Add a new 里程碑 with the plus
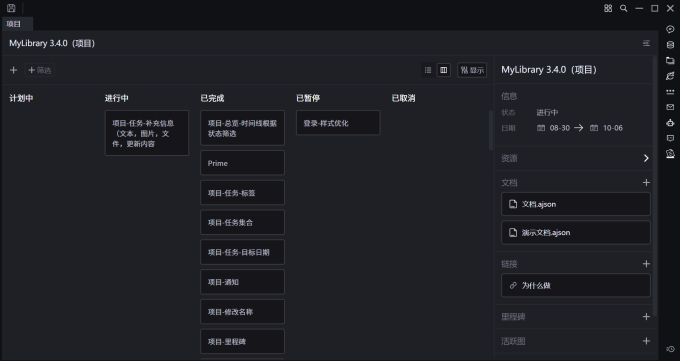This screenshot has width=680, height=361. point(646,317)
